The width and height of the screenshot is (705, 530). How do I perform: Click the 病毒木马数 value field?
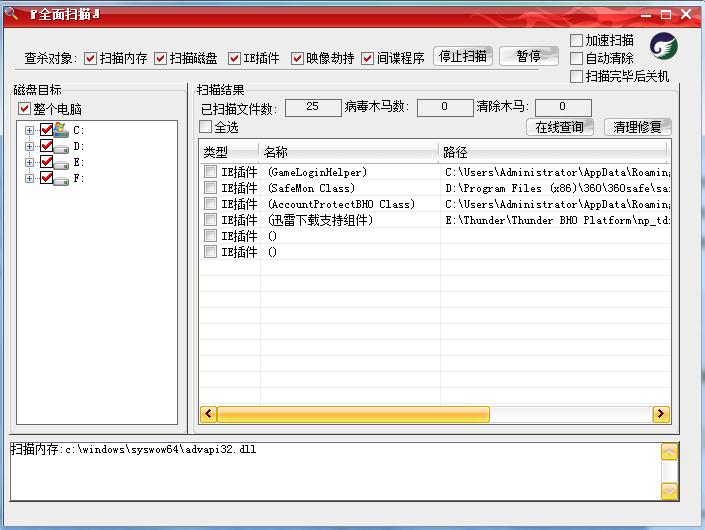[445, 107]
